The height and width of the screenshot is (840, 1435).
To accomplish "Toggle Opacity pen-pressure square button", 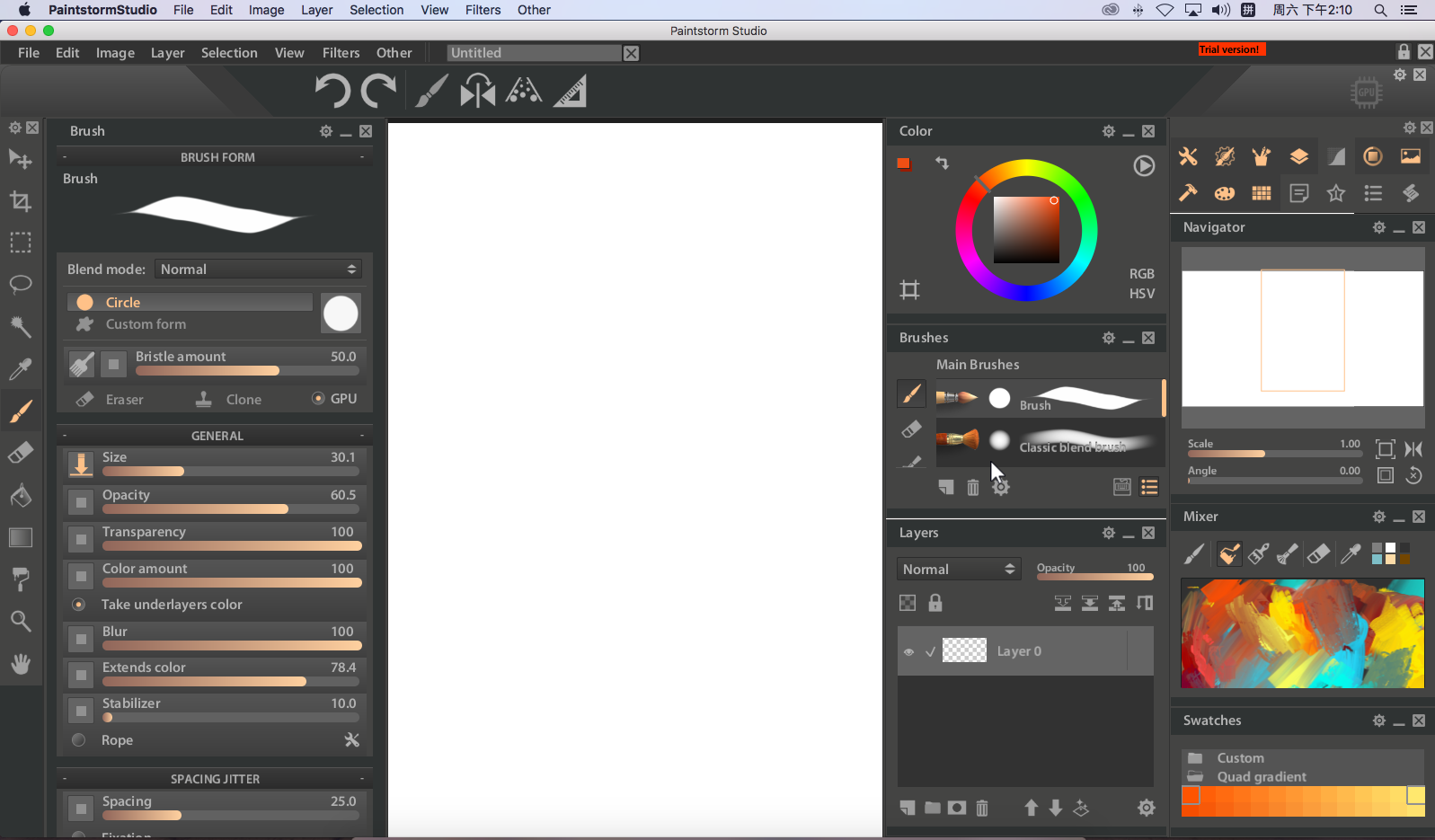I will [x=81, y=502].
